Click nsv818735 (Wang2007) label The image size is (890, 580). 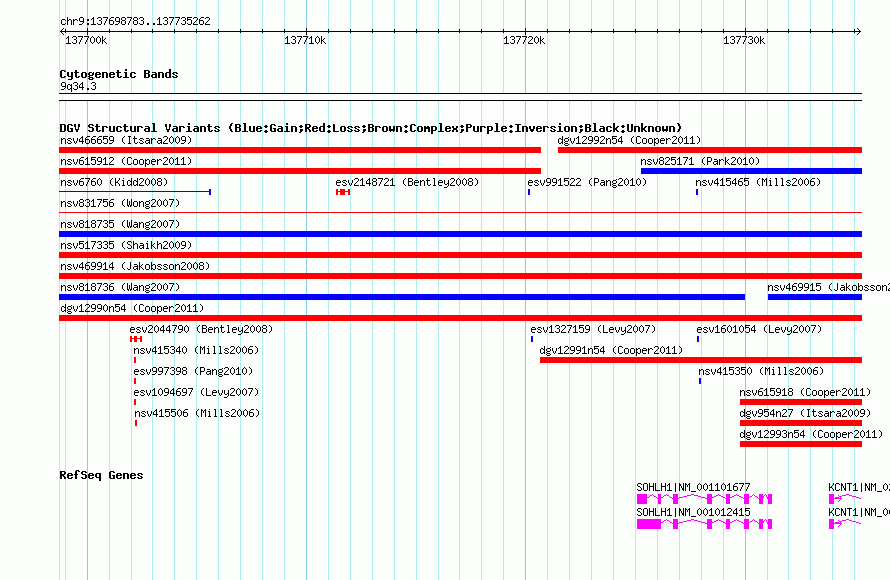click(x=120, y=224)
